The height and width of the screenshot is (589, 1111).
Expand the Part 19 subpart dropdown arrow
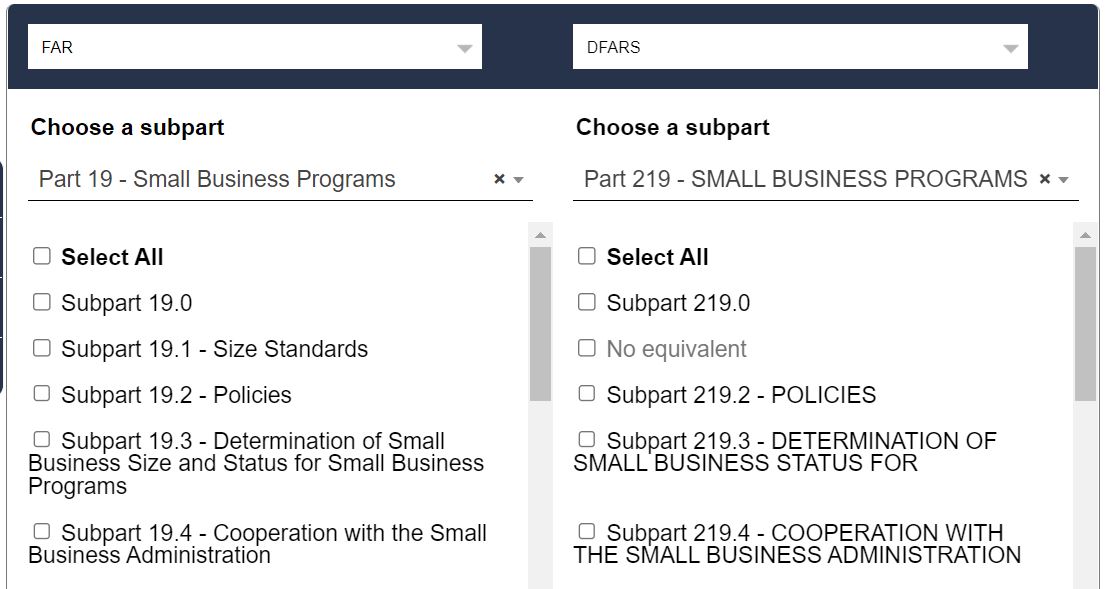coord(518,180)
